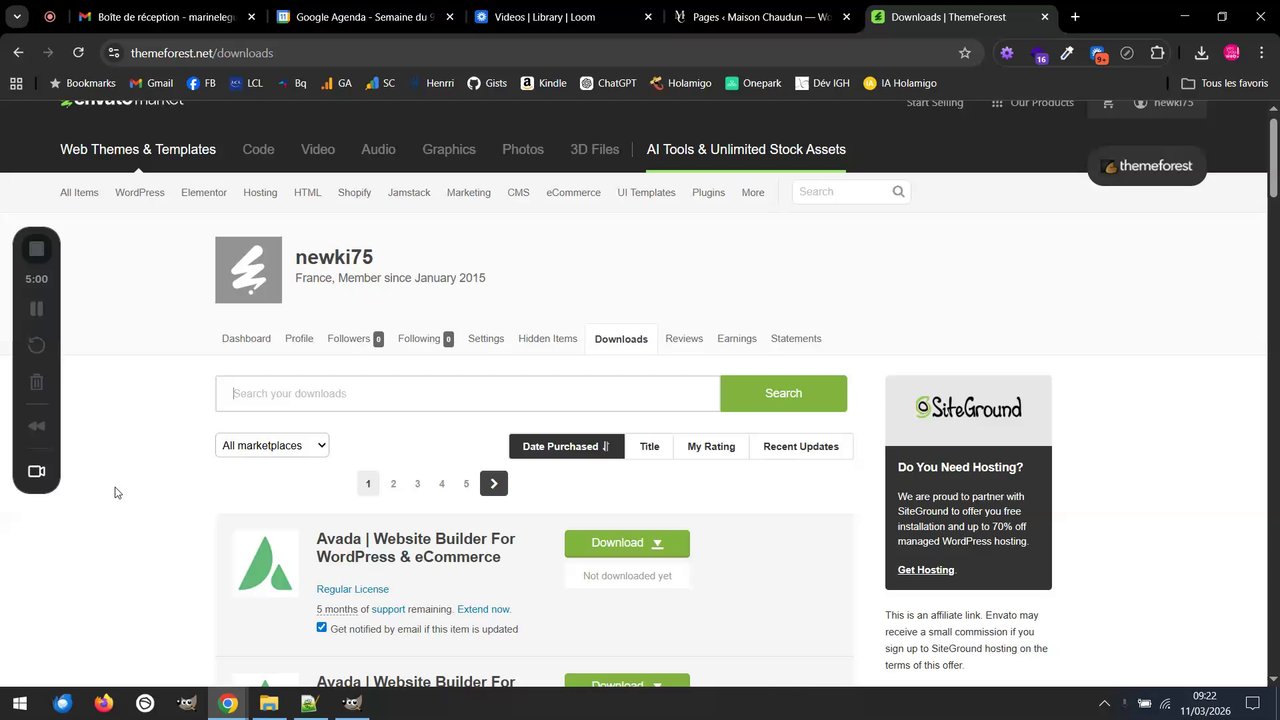The height and width of the screenshot is (720, 1280).
Task: Open the Tous les favoris bookmarks folder
Action: click(x=1224, y=83)
